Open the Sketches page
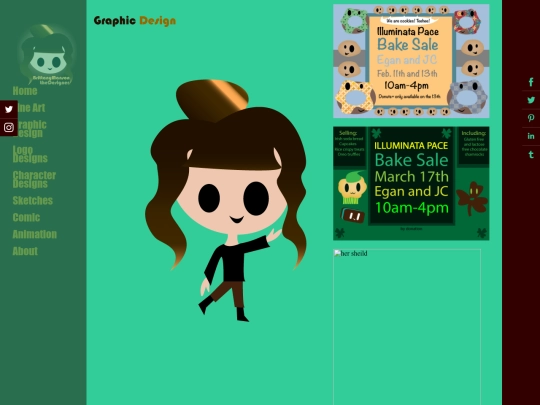The height and width of the screenshot is (405, 540). pos(33,200)
